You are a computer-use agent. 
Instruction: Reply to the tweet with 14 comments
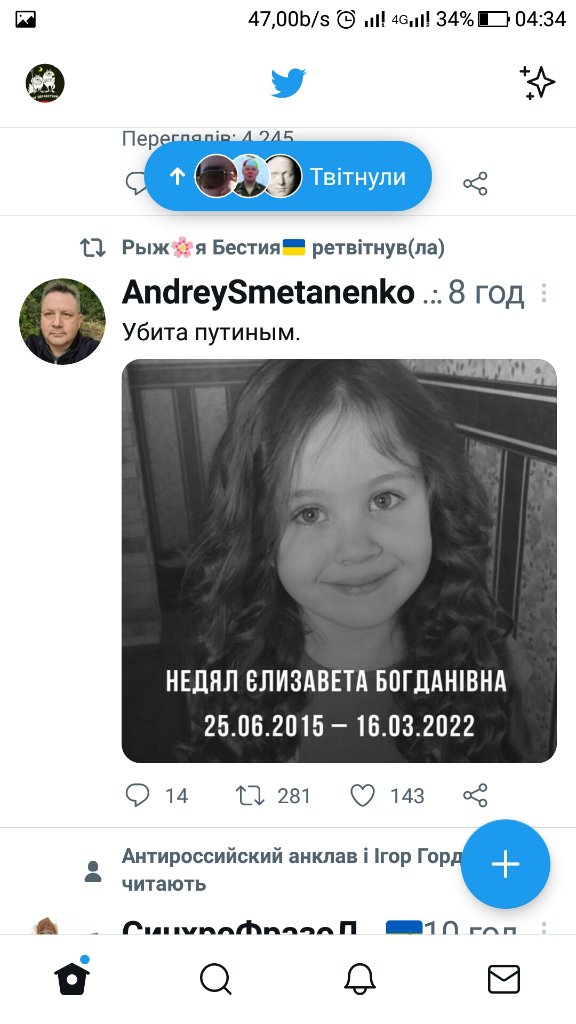coord(155,795)
